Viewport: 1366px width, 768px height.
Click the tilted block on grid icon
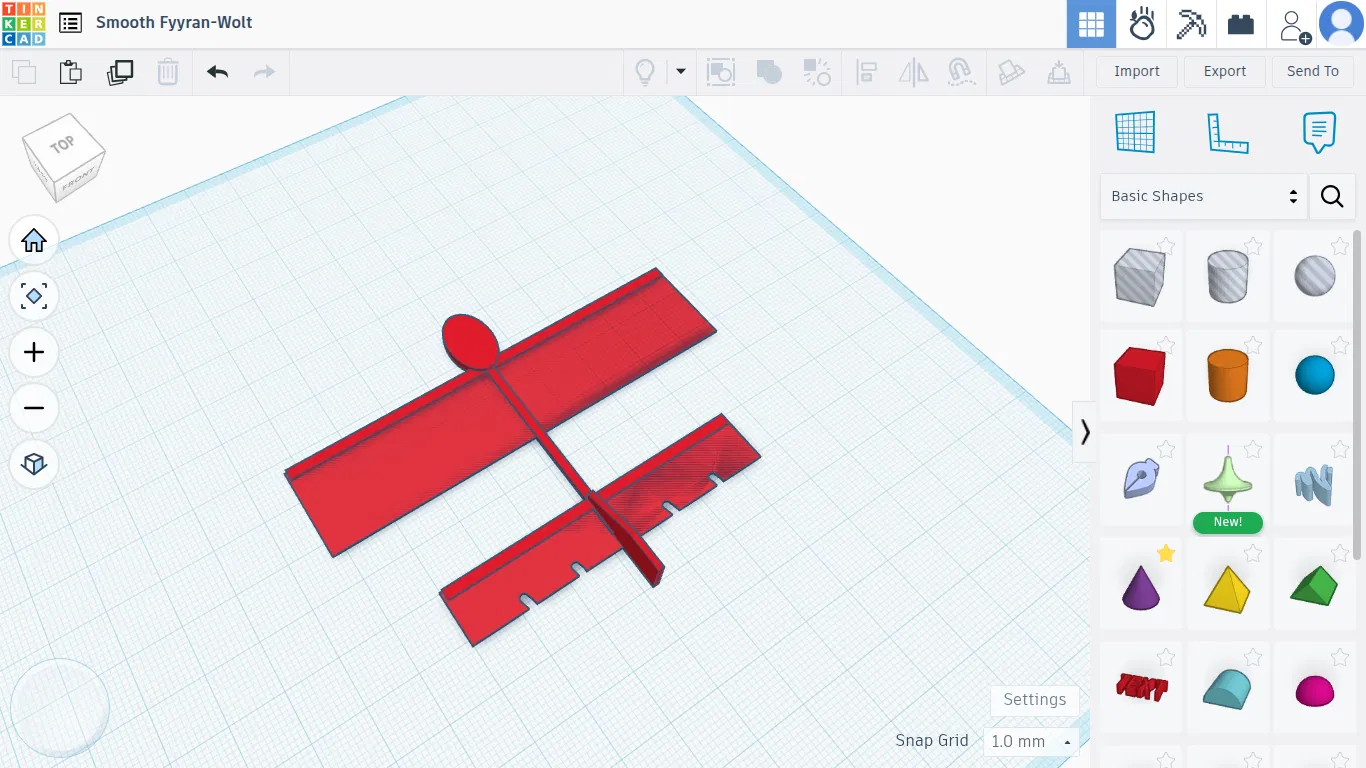click(1011, 72)
